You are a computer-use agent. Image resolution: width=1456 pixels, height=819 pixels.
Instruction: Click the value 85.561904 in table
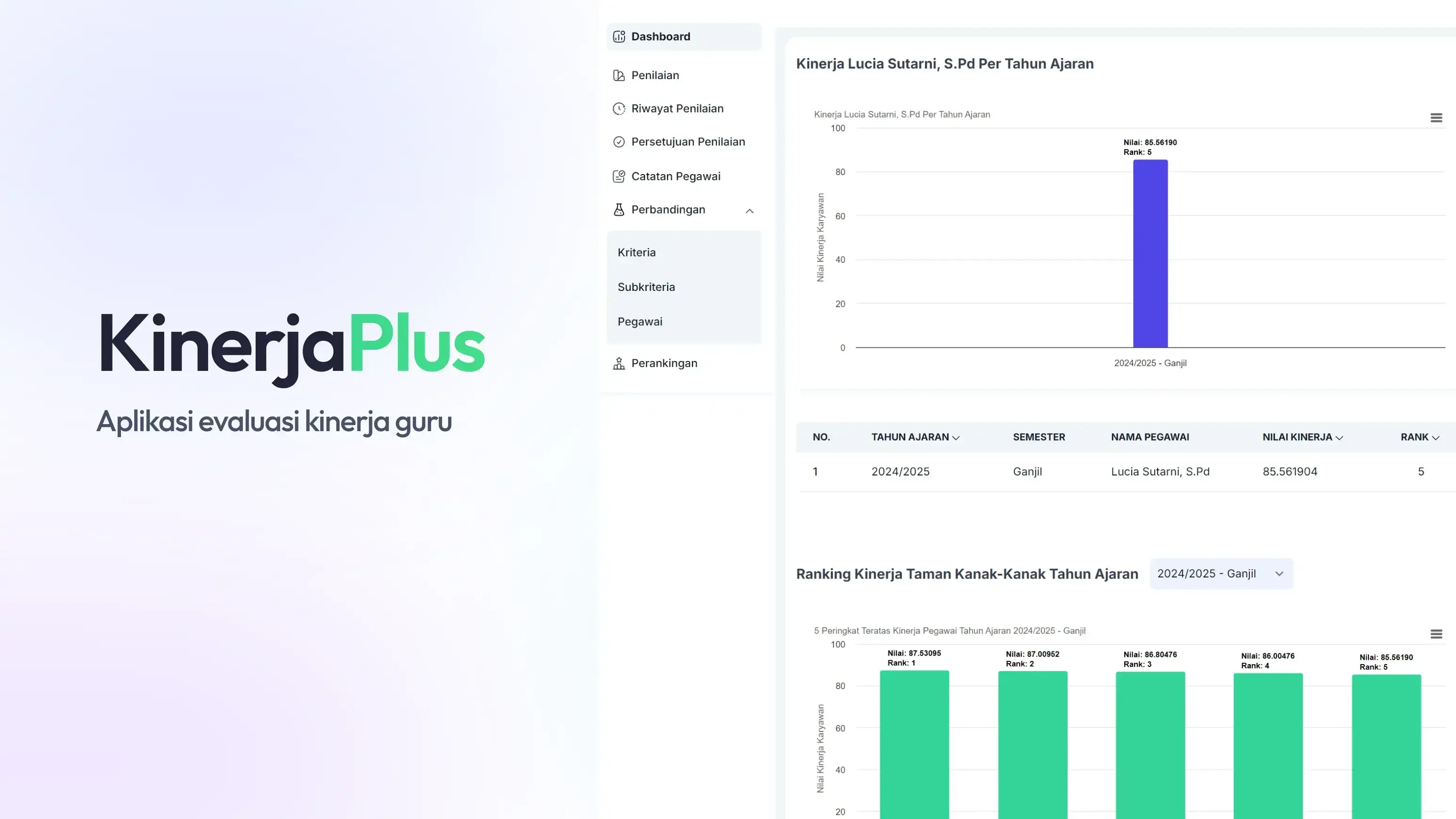[1290, 472]
